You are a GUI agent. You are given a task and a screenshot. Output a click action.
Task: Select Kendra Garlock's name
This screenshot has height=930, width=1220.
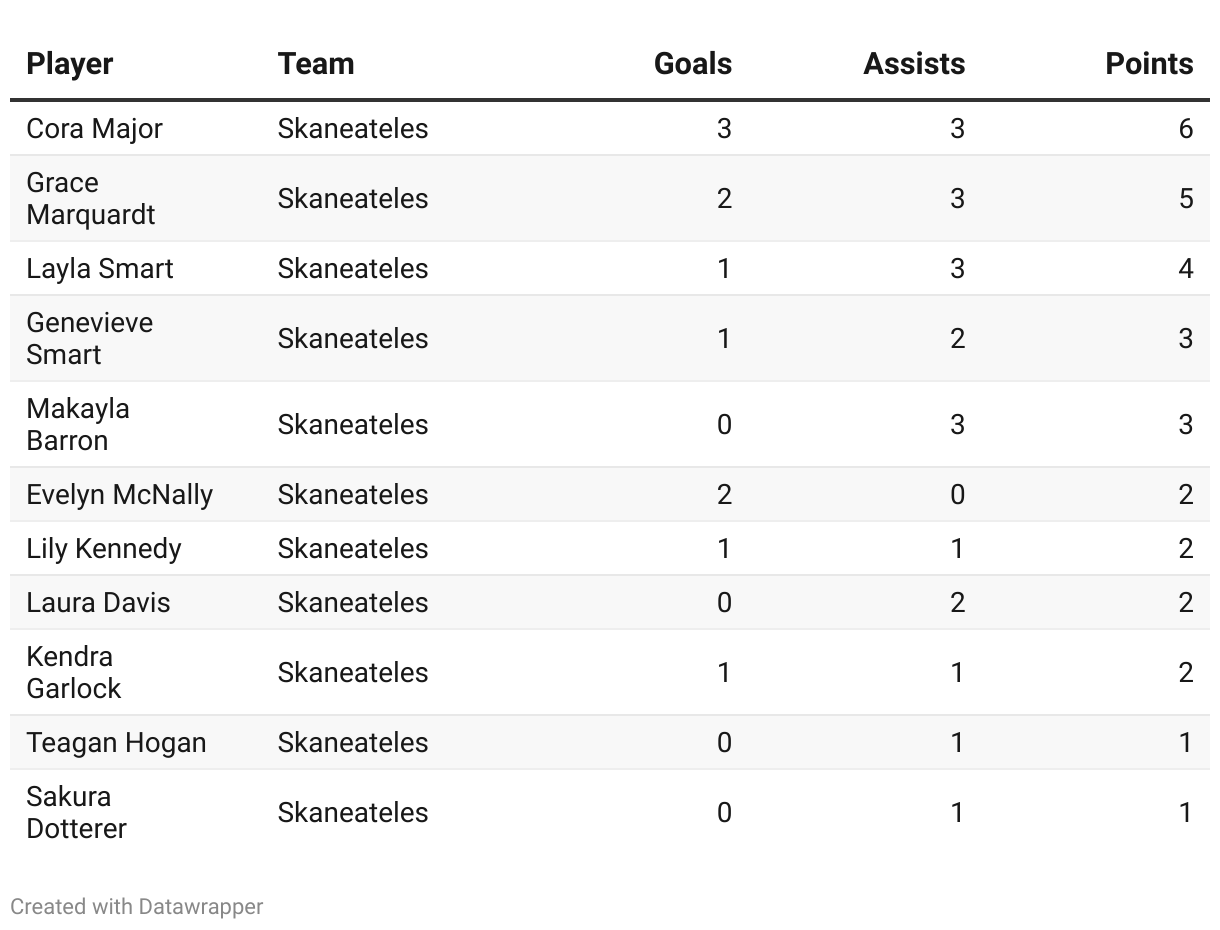point(74,673)
